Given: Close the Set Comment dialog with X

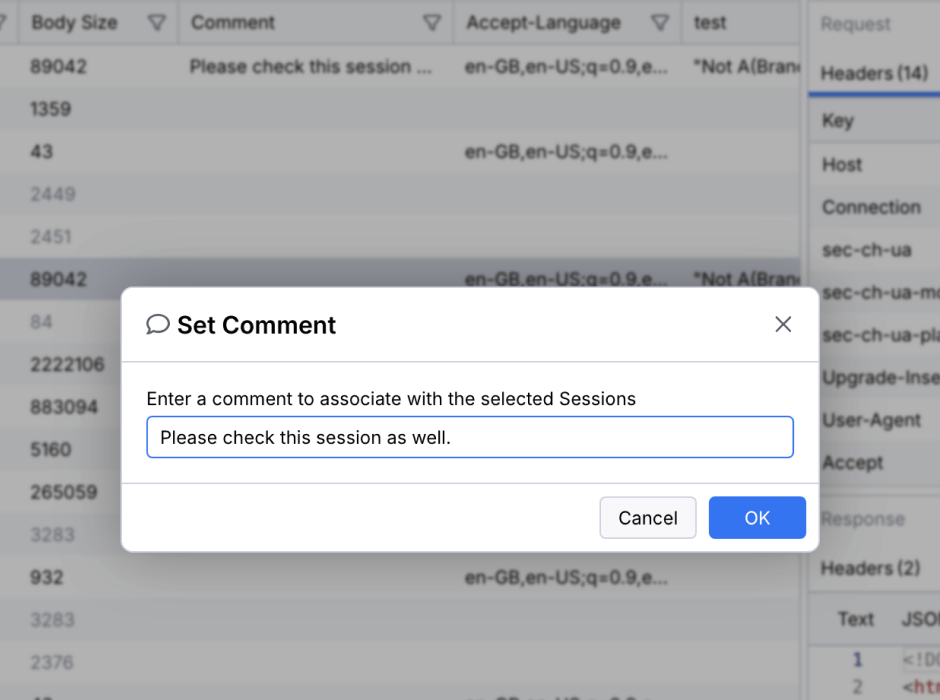Looking at the screenshot, I should (x=783, y=324).
